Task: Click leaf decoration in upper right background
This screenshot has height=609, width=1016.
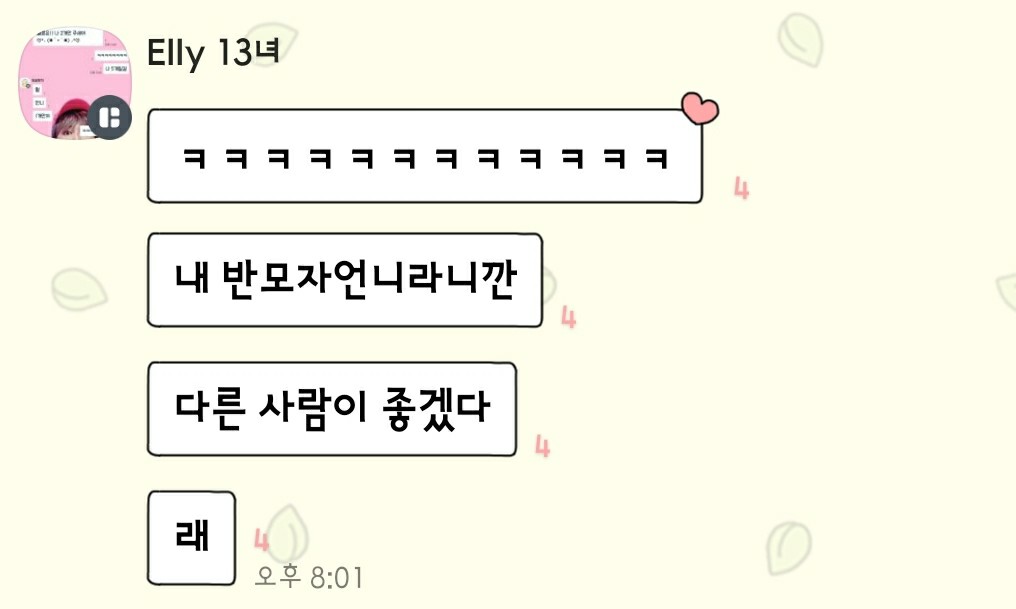Action: [800, 40]
